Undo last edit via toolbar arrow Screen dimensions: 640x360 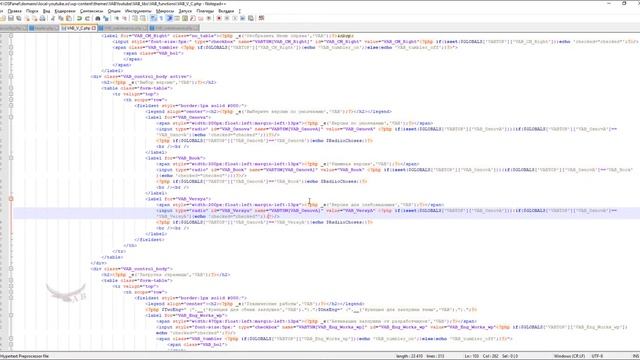(x=79, y=18)
